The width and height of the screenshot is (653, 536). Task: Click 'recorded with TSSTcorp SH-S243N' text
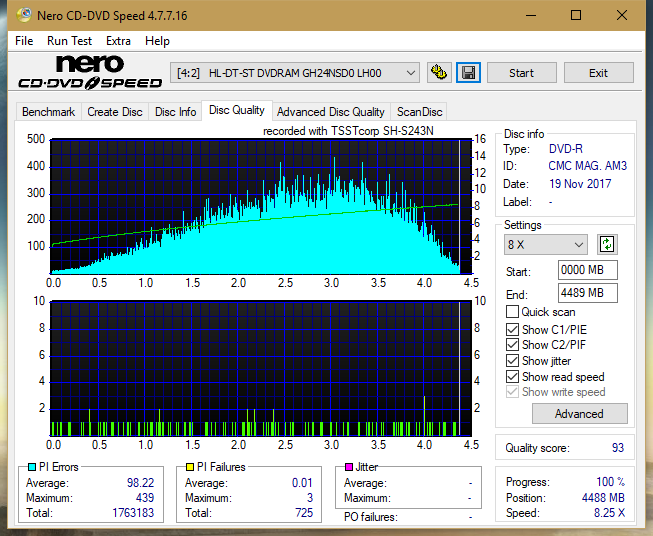(x=348, y=131)
